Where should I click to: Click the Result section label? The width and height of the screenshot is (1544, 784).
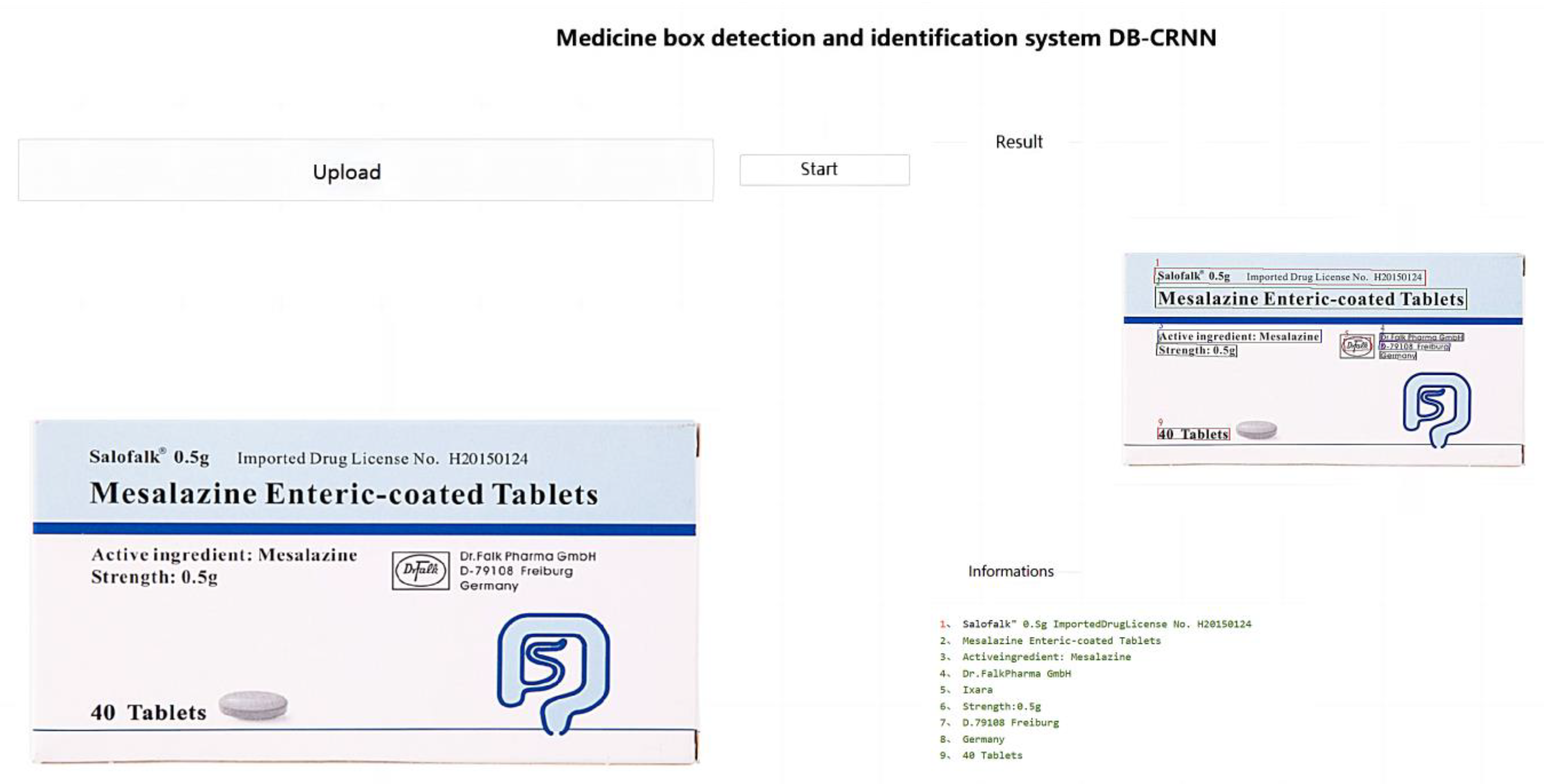tap(1018, 142)
